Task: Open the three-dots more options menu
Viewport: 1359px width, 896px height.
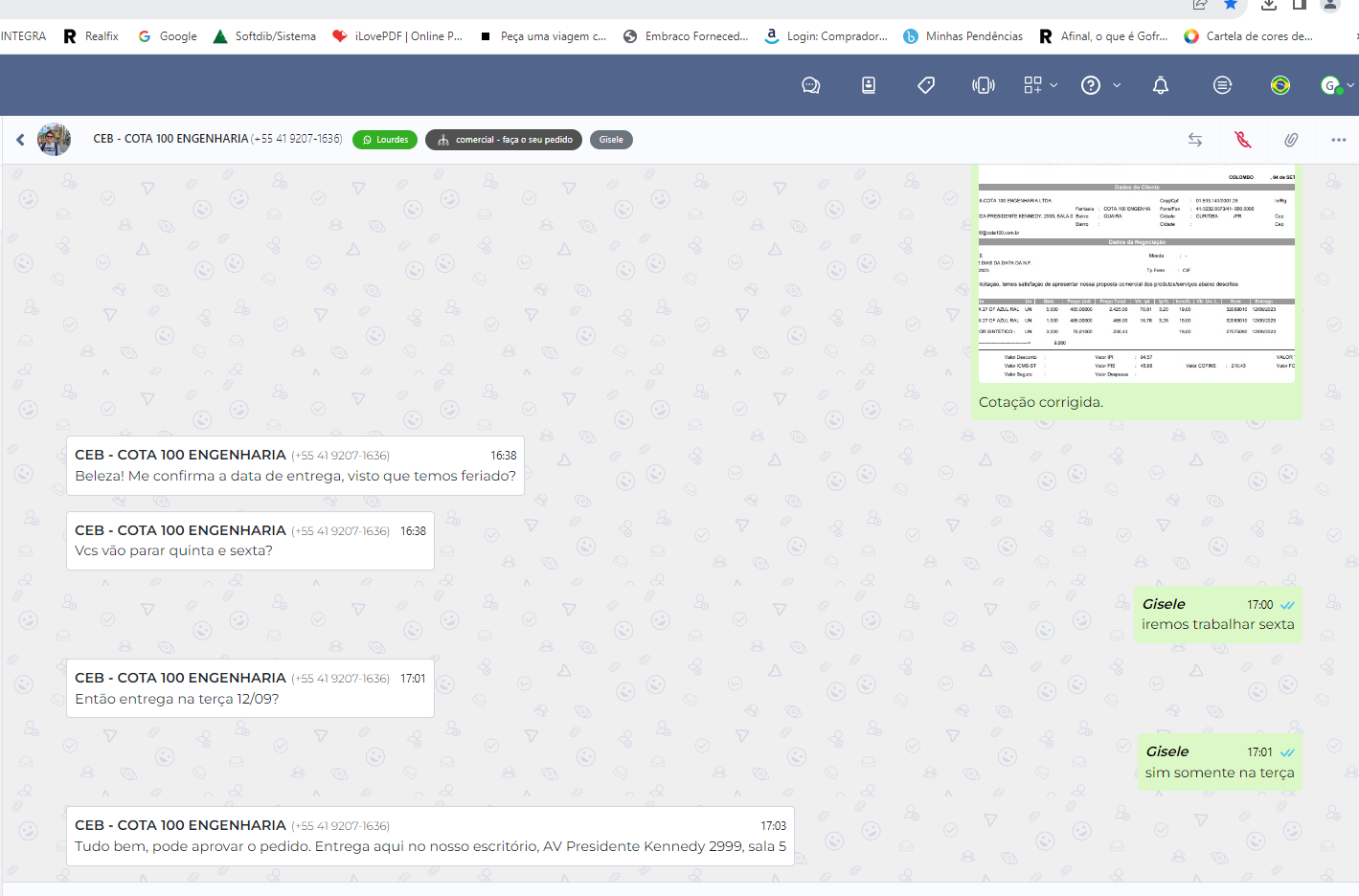Action: [1338, 140]
